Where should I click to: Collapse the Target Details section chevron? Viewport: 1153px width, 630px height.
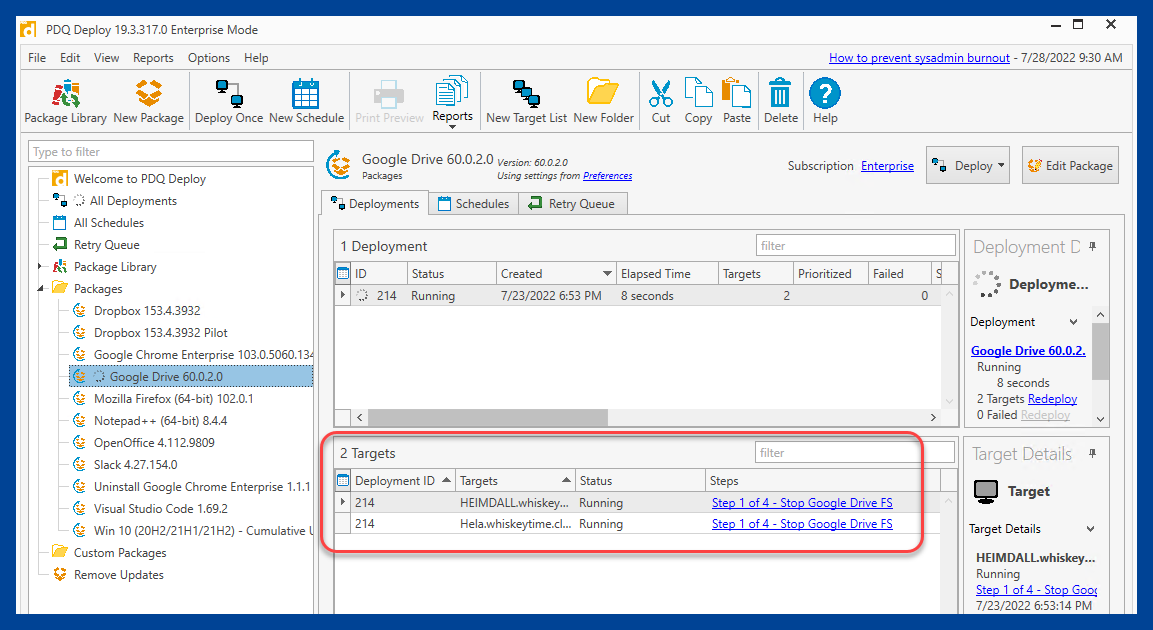(1090, 529)
